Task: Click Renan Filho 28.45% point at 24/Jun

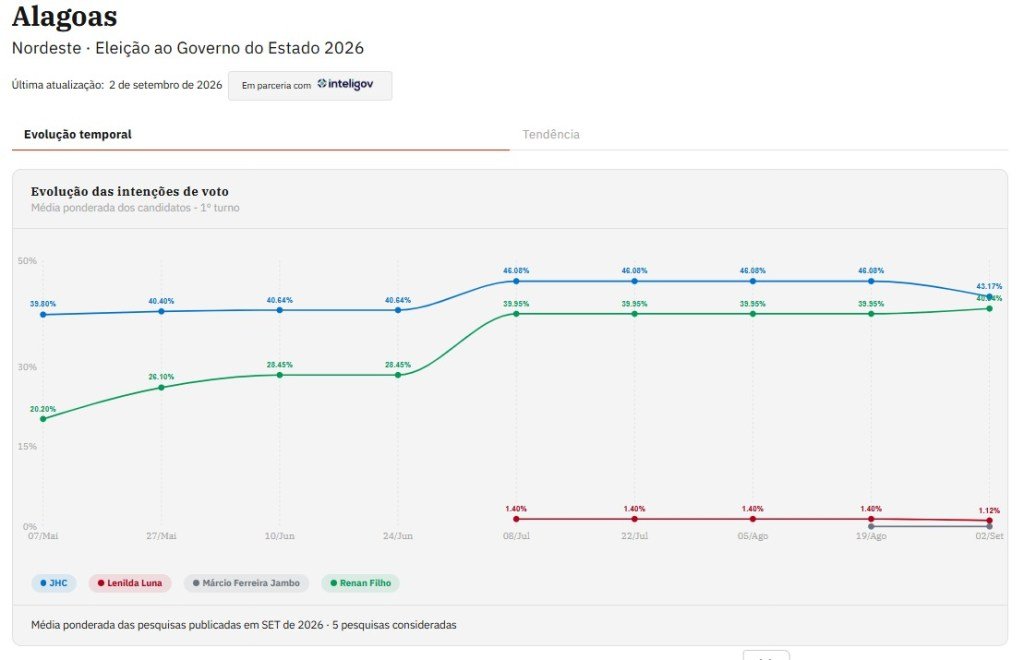Action: pyautogui.click(x=398, y=375)
